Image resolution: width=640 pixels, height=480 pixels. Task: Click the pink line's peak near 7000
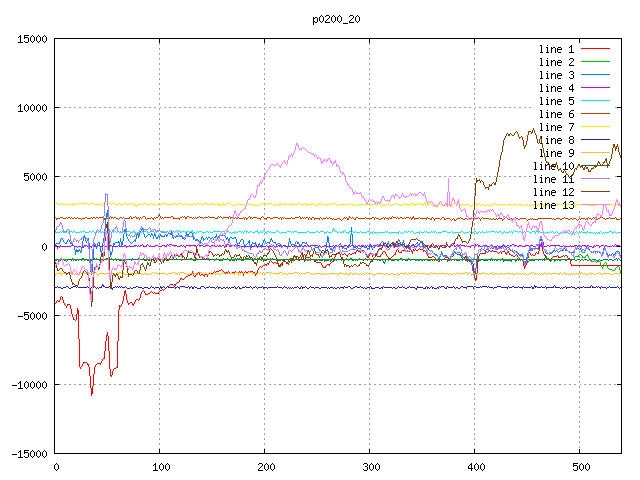297,144
